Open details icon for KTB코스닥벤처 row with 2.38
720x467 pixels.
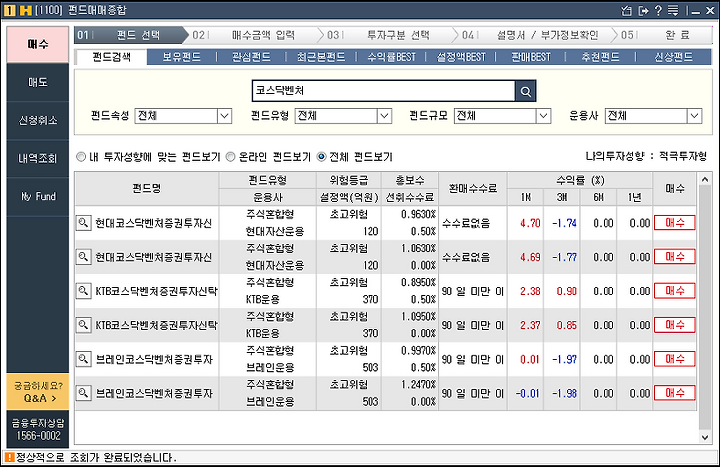[x=83, y=291]
